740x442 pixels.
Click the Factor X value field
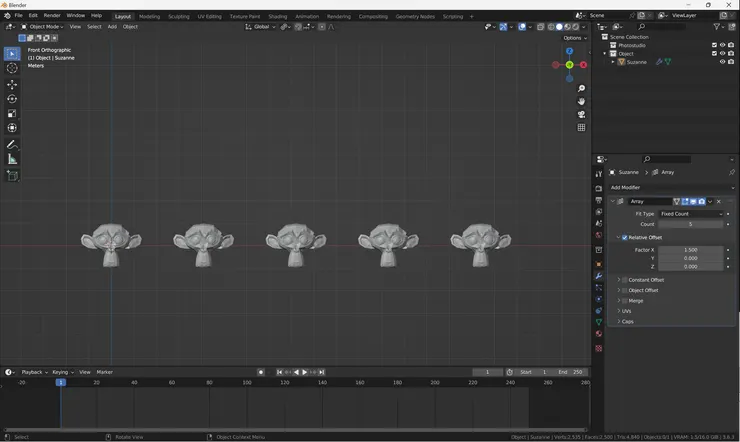click(691, 250)
